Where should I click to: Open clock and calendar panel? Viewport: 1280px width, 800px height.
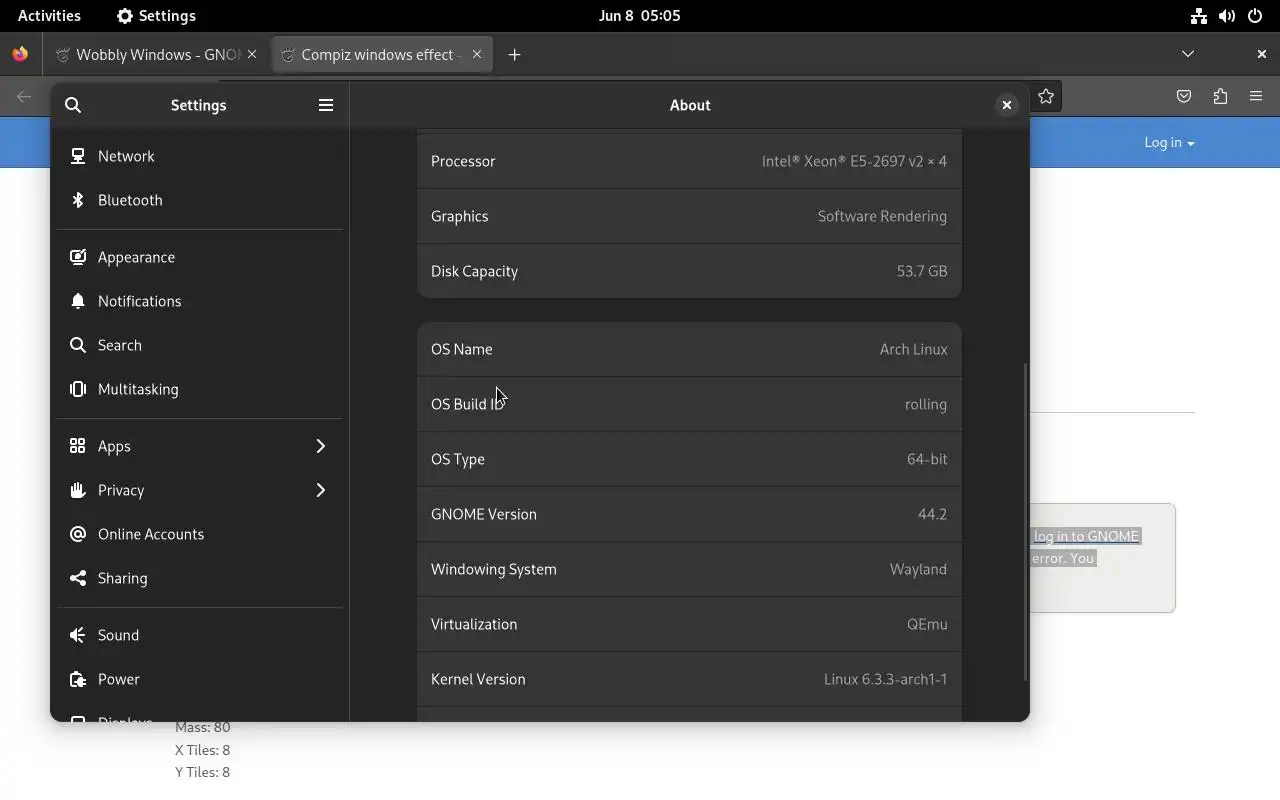[639, 16]
